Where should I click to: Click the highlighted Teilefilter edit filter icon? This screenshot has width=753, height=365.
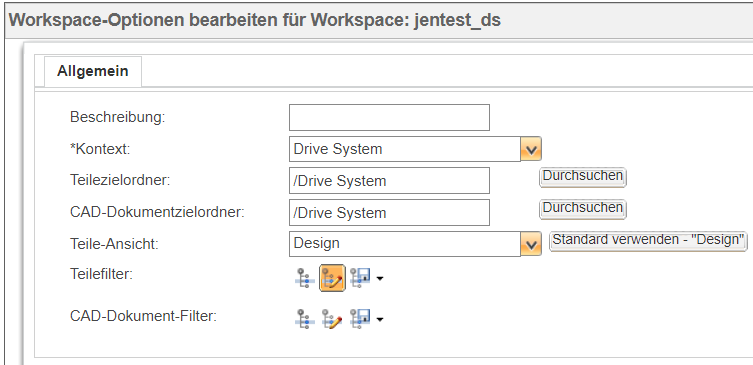[x=332, y=279]
